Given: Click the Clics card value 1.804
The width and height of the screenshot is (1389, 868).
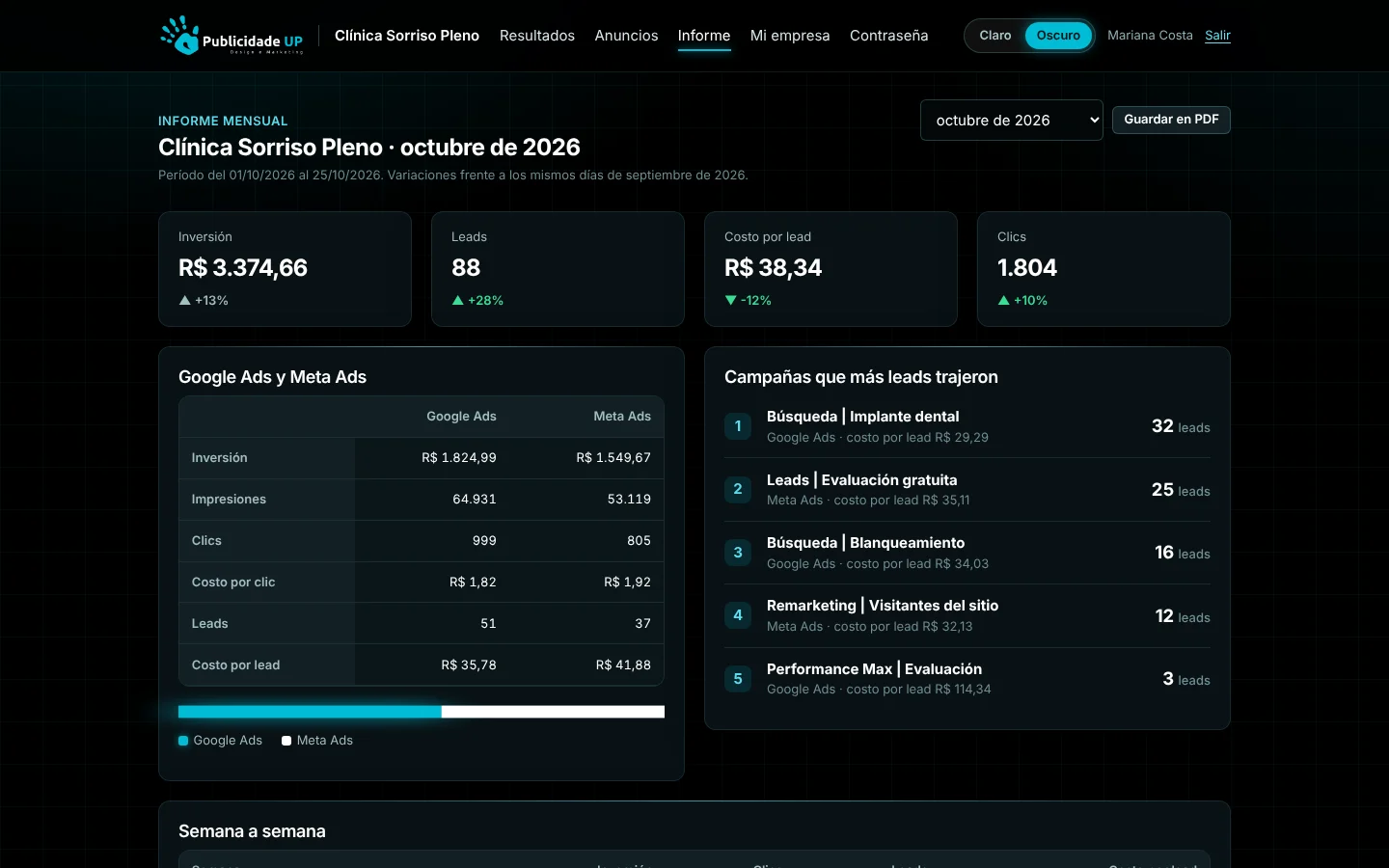Looking at the screenshot, I should [x=1027, y=268].
